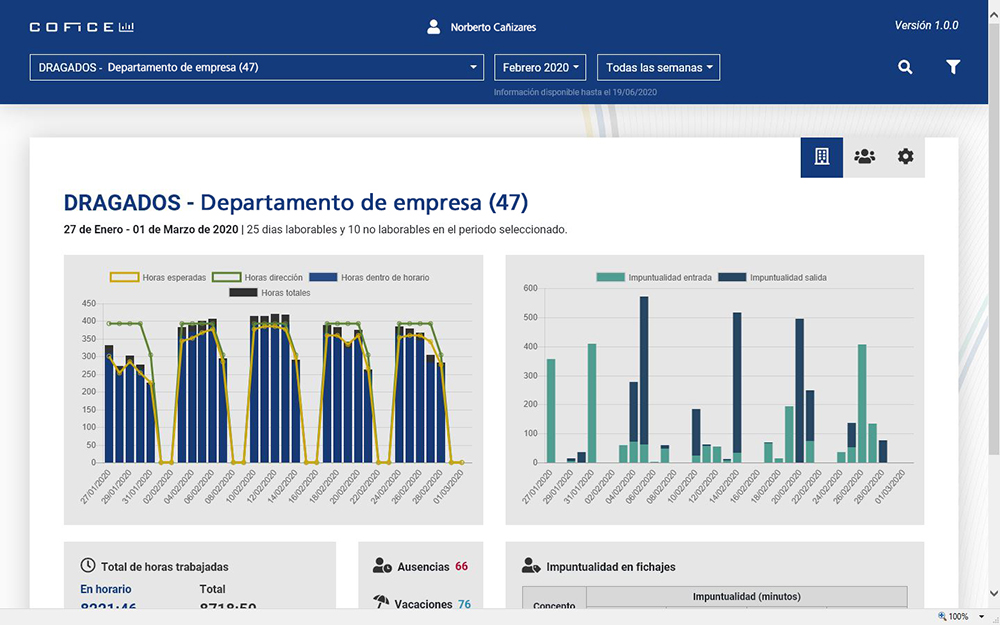Open the Febrero 2020 month dropdown
Viewport: 1000px width, 625px height.
click(541, 68)
